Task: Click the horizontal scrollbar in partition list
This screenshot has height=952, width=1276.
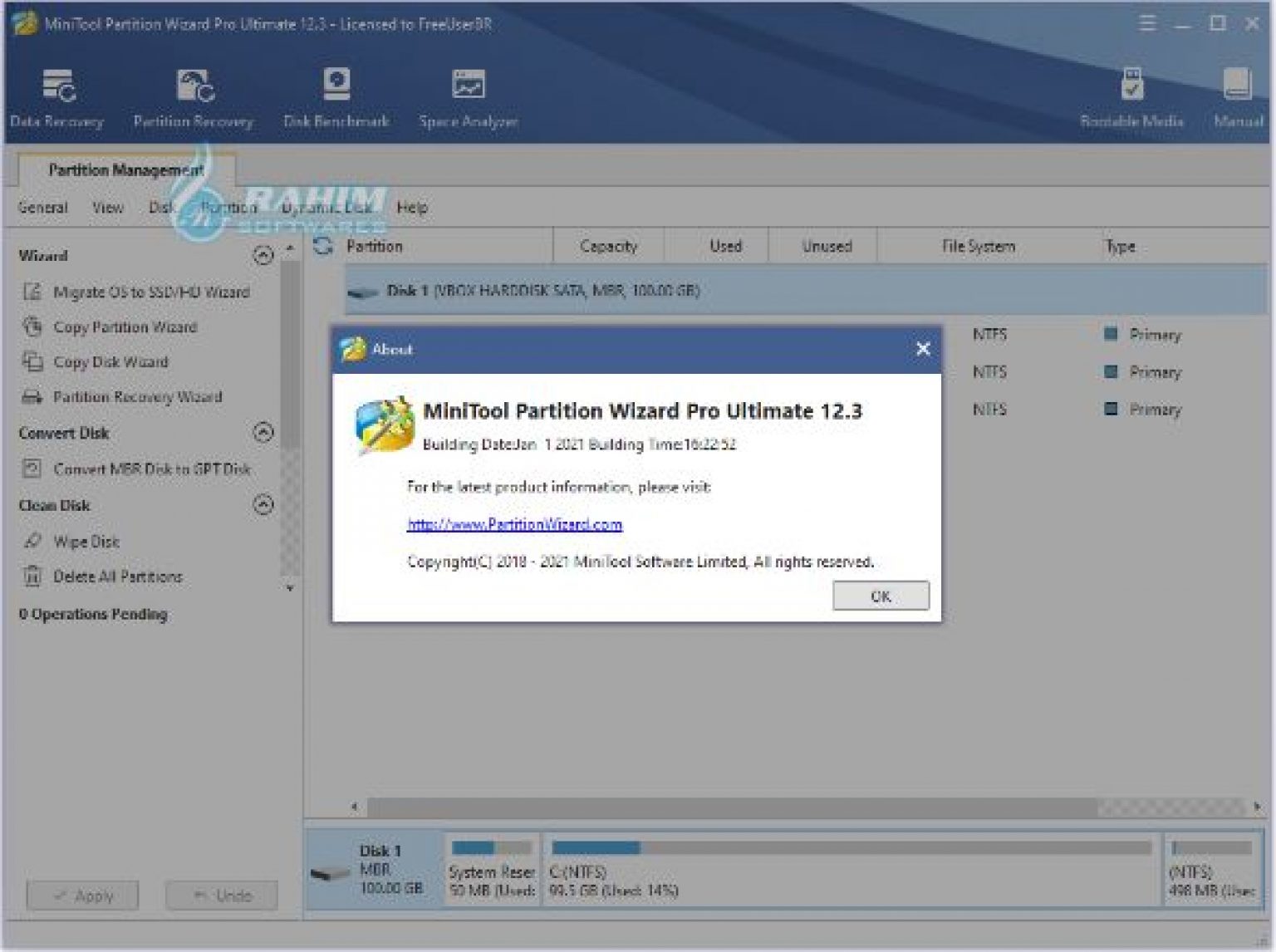Action: pyautogui.click(x=731, y=807)
